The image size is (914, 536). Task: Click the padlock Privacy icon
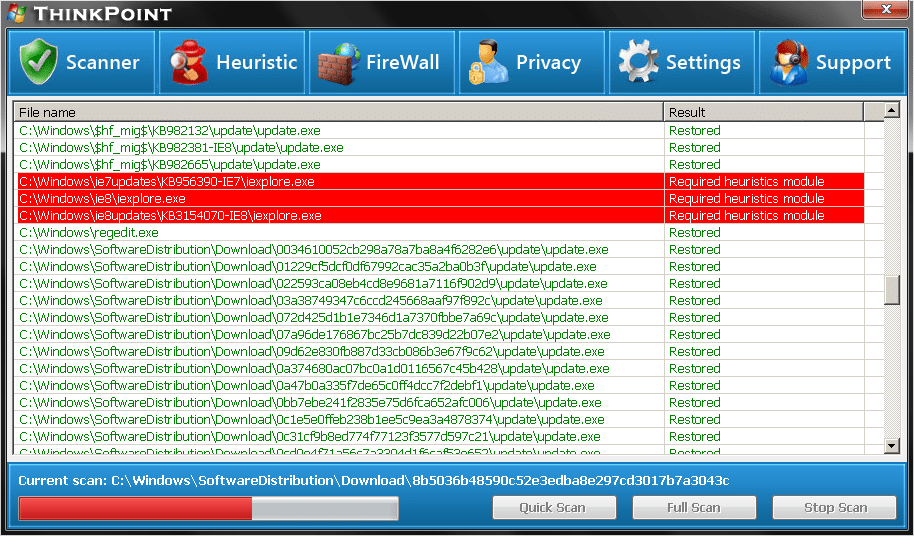point(486,63)
